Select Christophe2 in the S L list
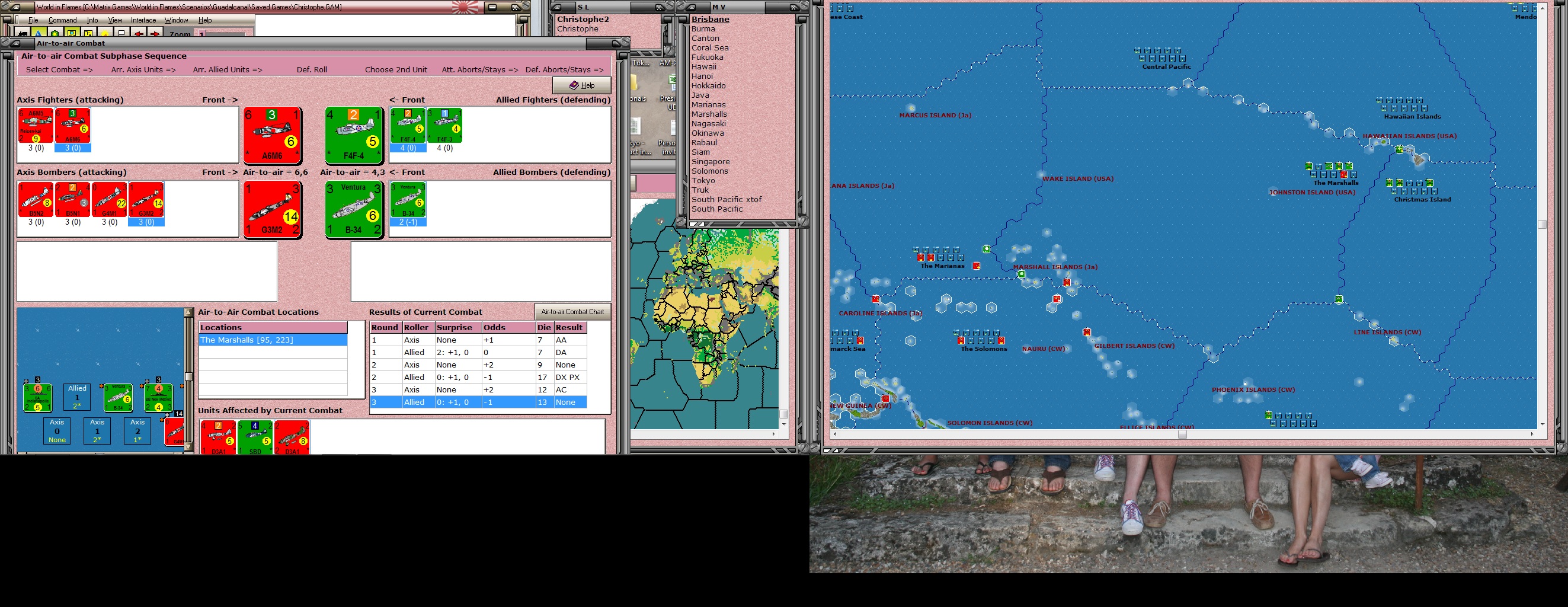This screenshot has width=1568, height=607. tap(583, 20)
